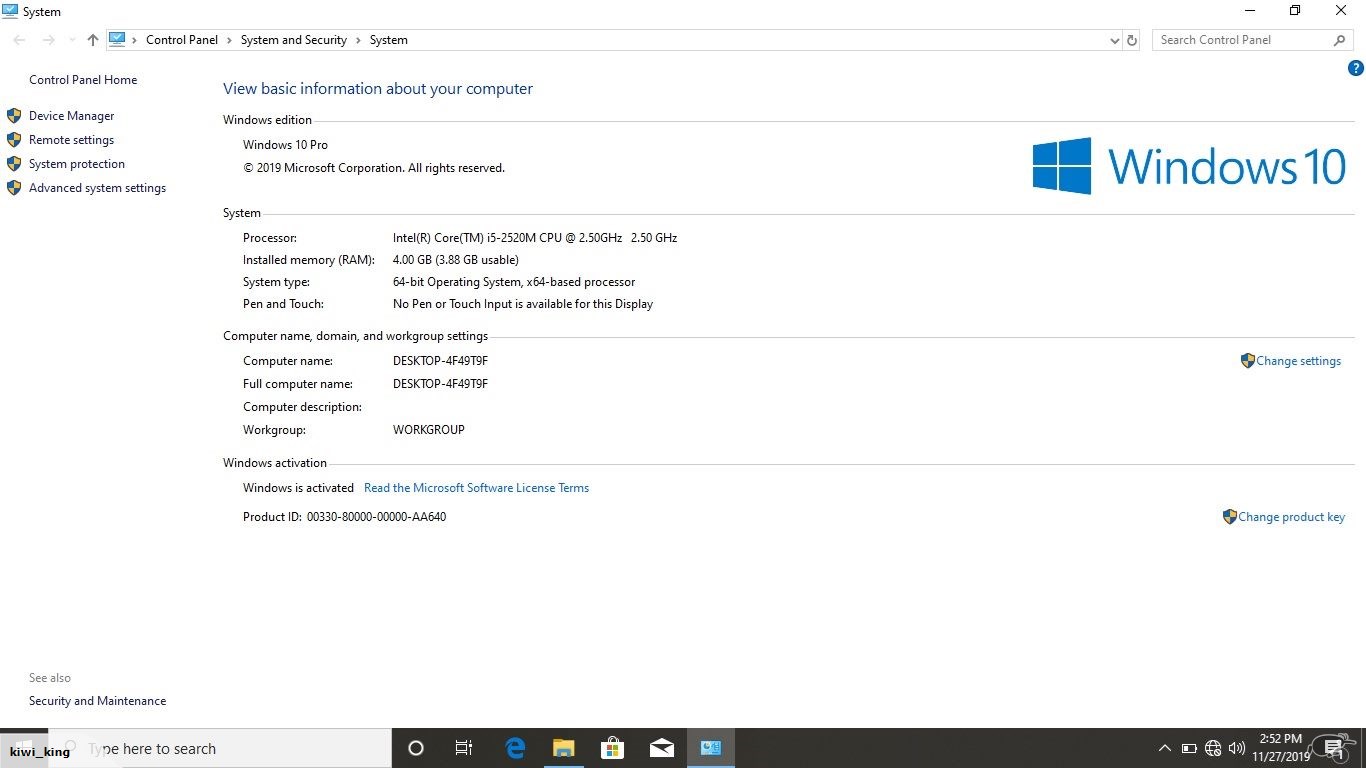Open the Action Center notifications icon
The height and width of the screenshot is (768, 1366).
1333,748
